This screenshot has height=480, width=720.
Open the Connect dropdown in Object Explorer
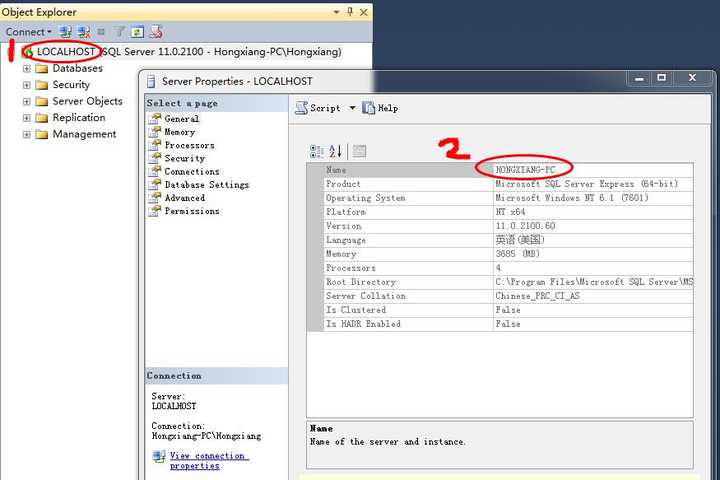coord(28,32)
